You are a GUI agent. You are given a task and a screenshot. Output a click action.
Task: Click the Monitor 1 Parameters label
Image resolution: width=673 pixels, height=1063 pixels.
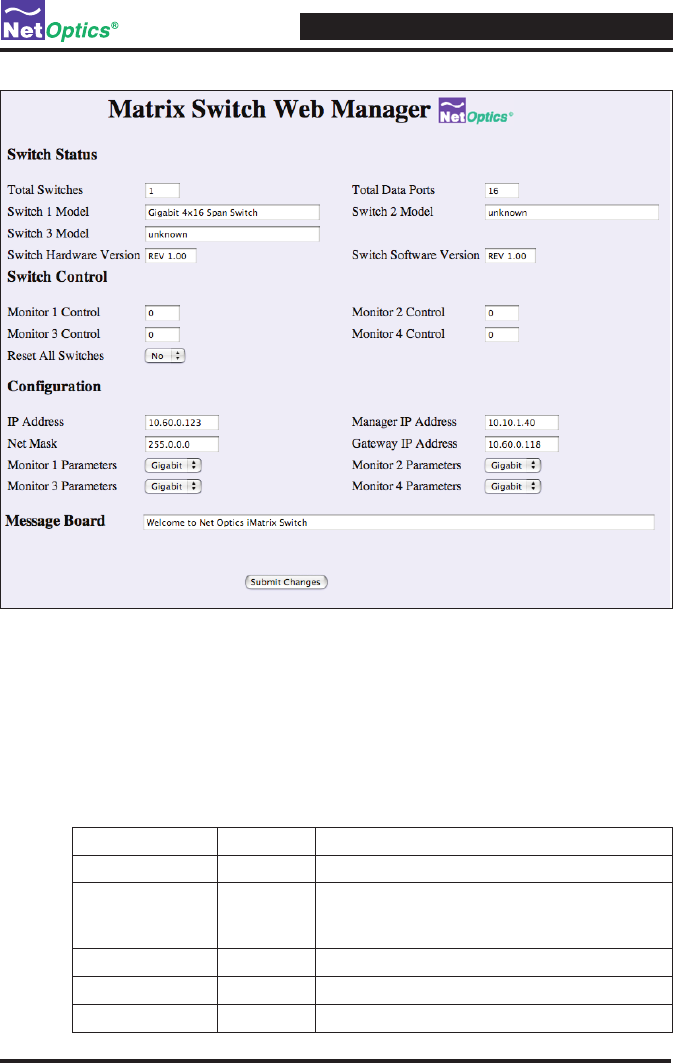click(62, 465)
